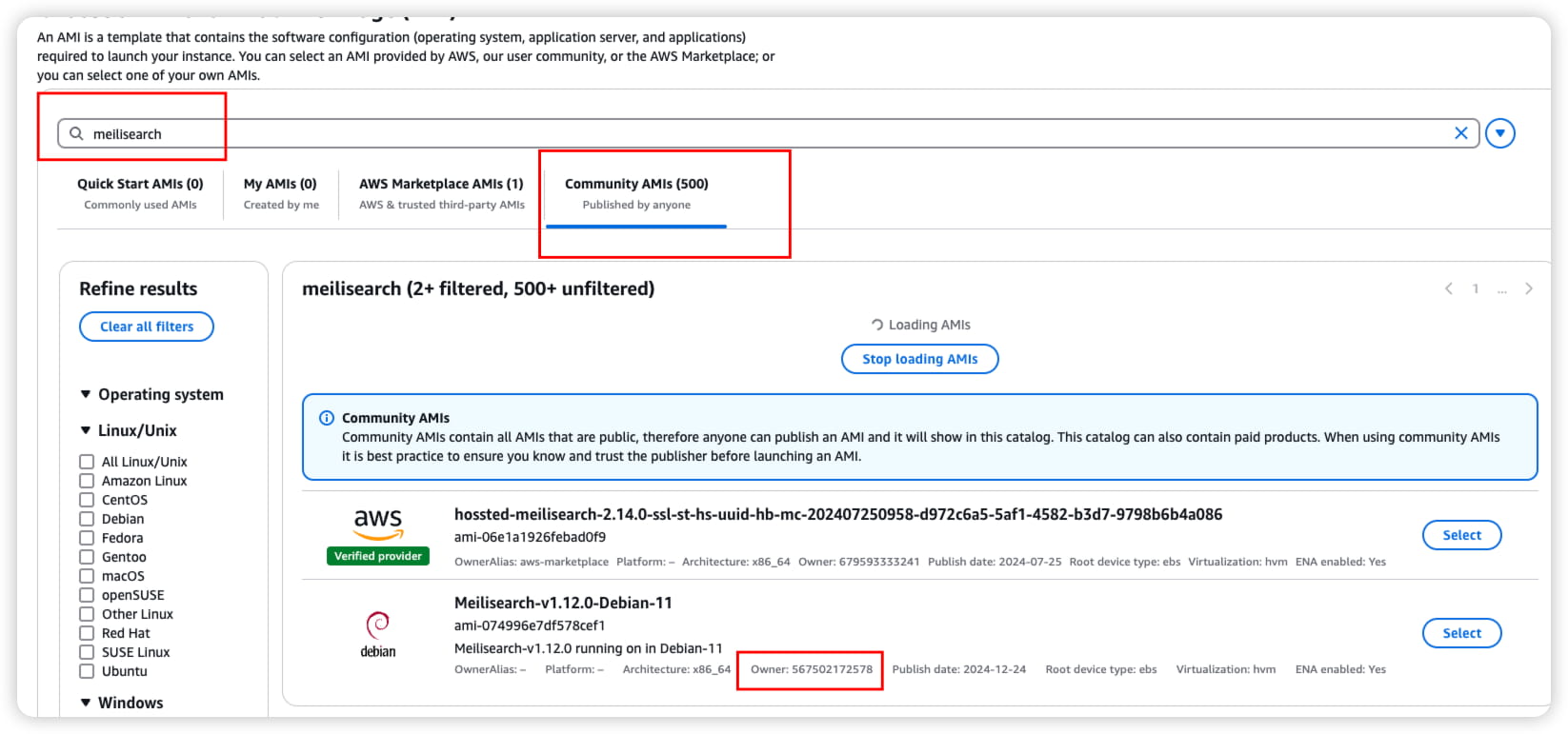Click AMI ID ami-06e1a1926febad0f9
This screenshot has height=734, width=1568.
click(x=530, y=537)
